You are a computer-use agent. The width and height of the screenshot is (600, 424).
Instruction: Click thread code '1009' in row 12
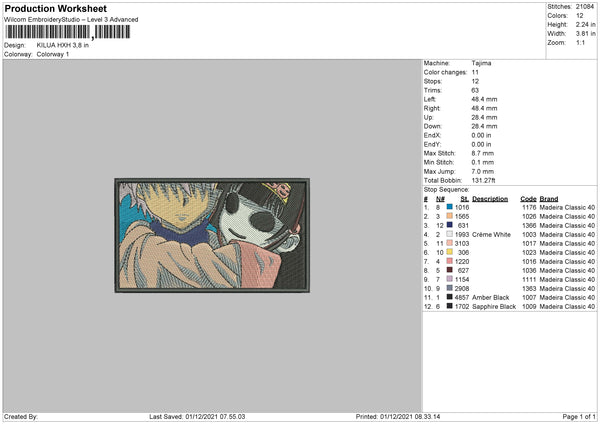529,307
